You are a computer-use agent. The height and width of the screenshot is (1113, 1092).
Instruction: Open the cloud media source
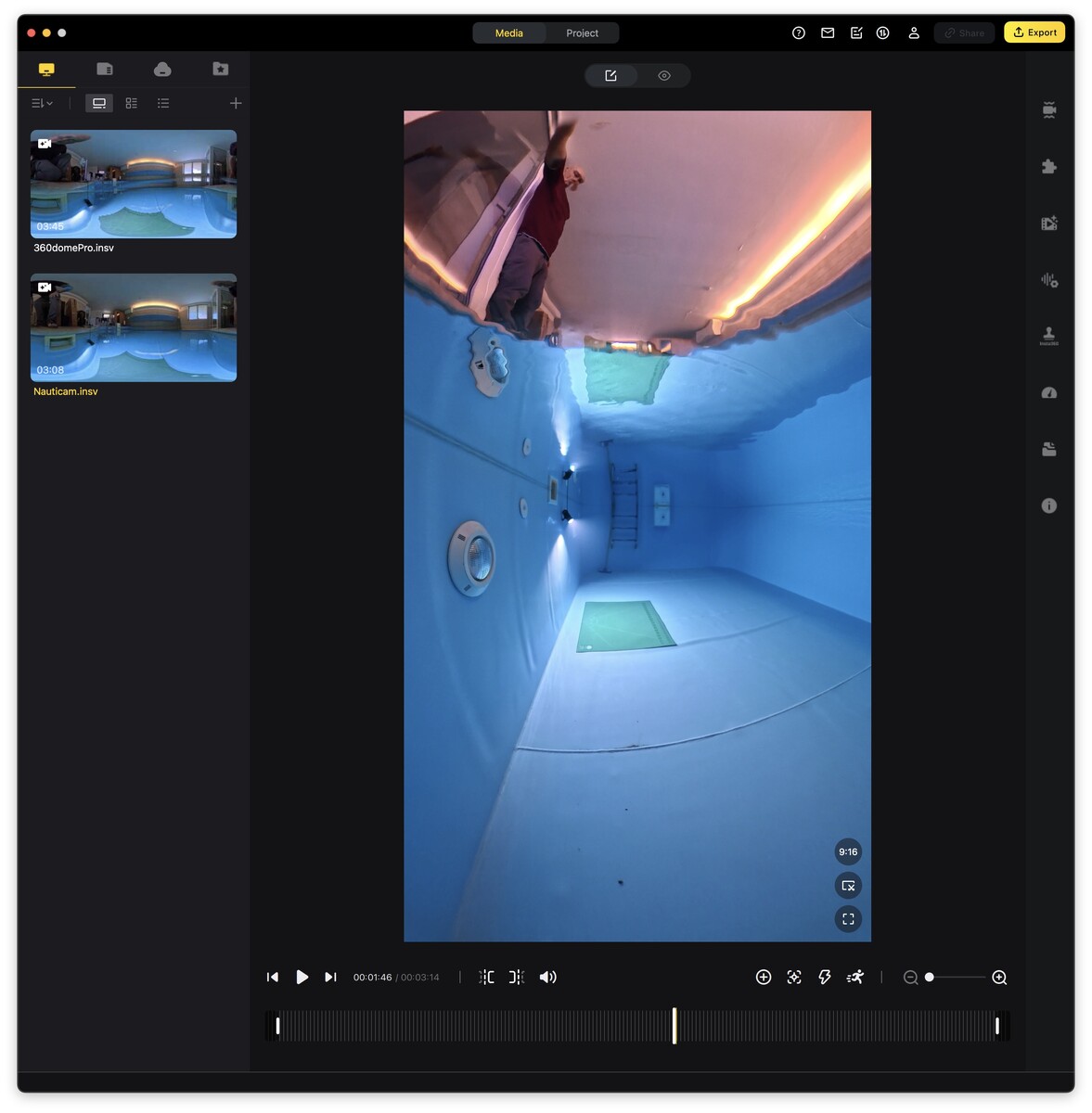coord(162,69)
